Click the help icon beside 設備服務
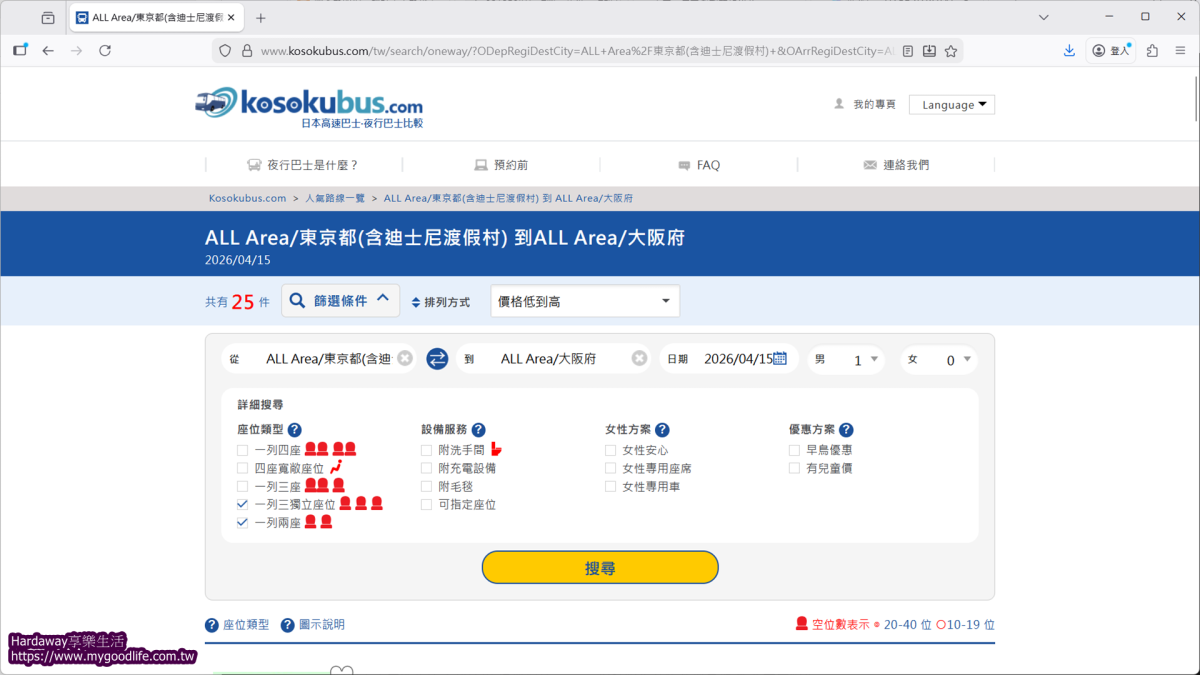Image resolution: width=1200 pixels, height=675 pixels. (x=478, y=430)
